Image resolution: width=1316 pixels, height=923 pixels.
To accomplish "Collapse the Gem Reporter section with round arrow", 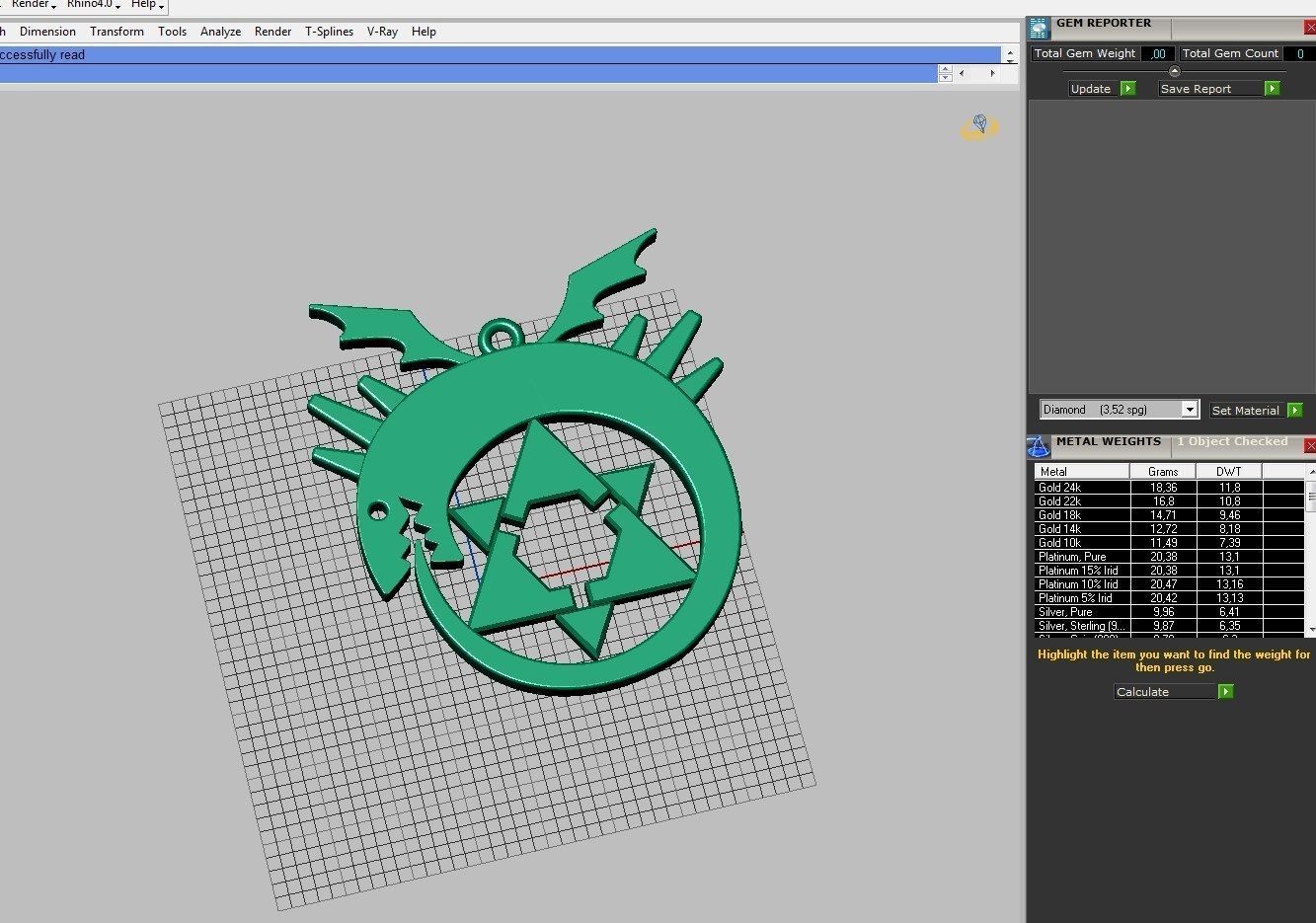I will (1174, 71).
